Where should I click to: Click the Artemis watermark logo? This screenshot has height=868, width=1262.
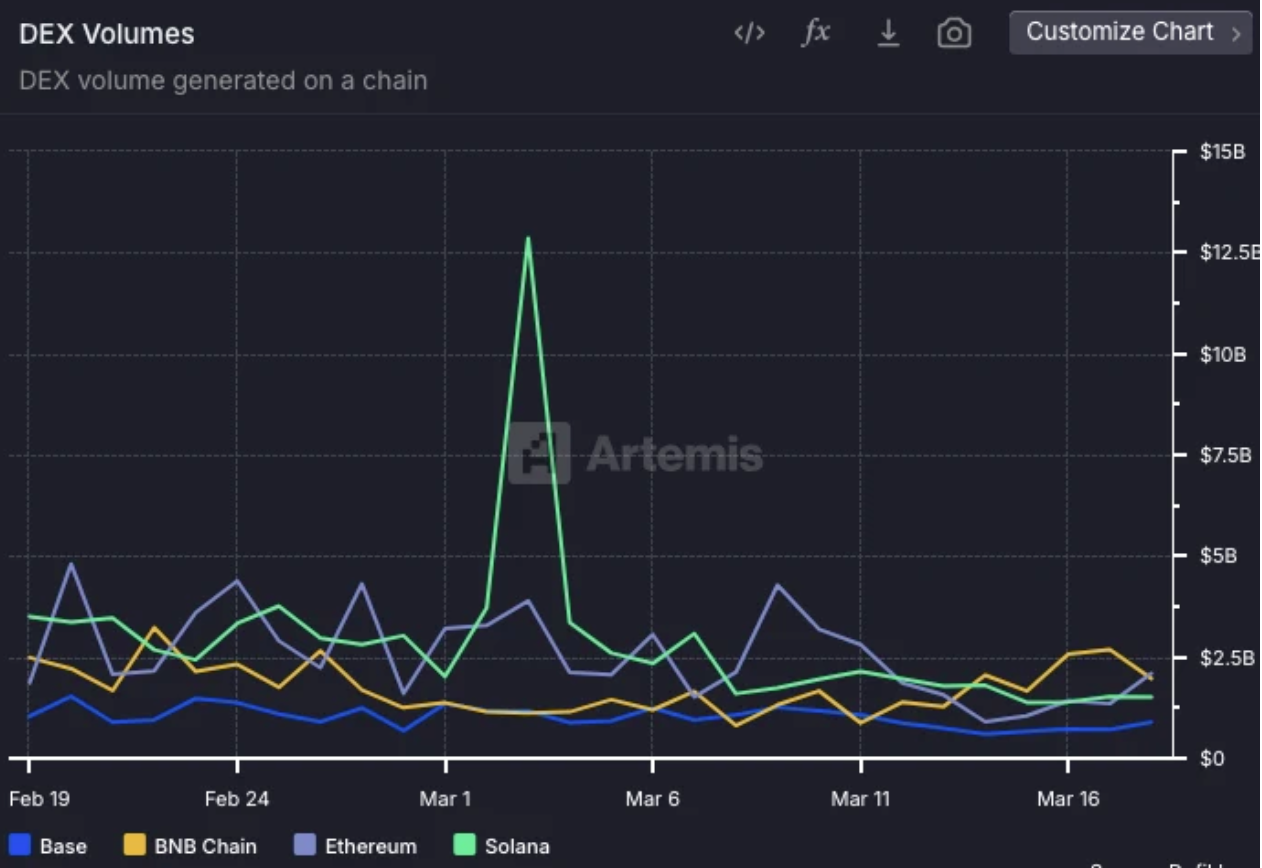pyautogui.click(x=539, y=453)
